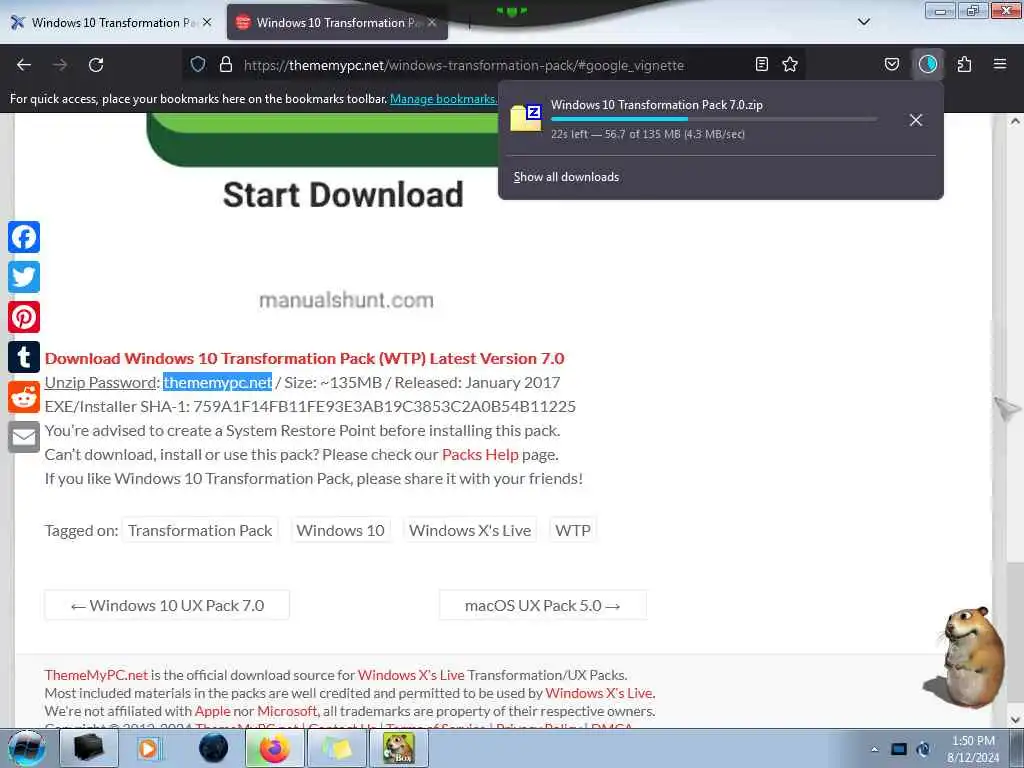
Task: Share page on Pinterest
Action: tap(24, 317)
